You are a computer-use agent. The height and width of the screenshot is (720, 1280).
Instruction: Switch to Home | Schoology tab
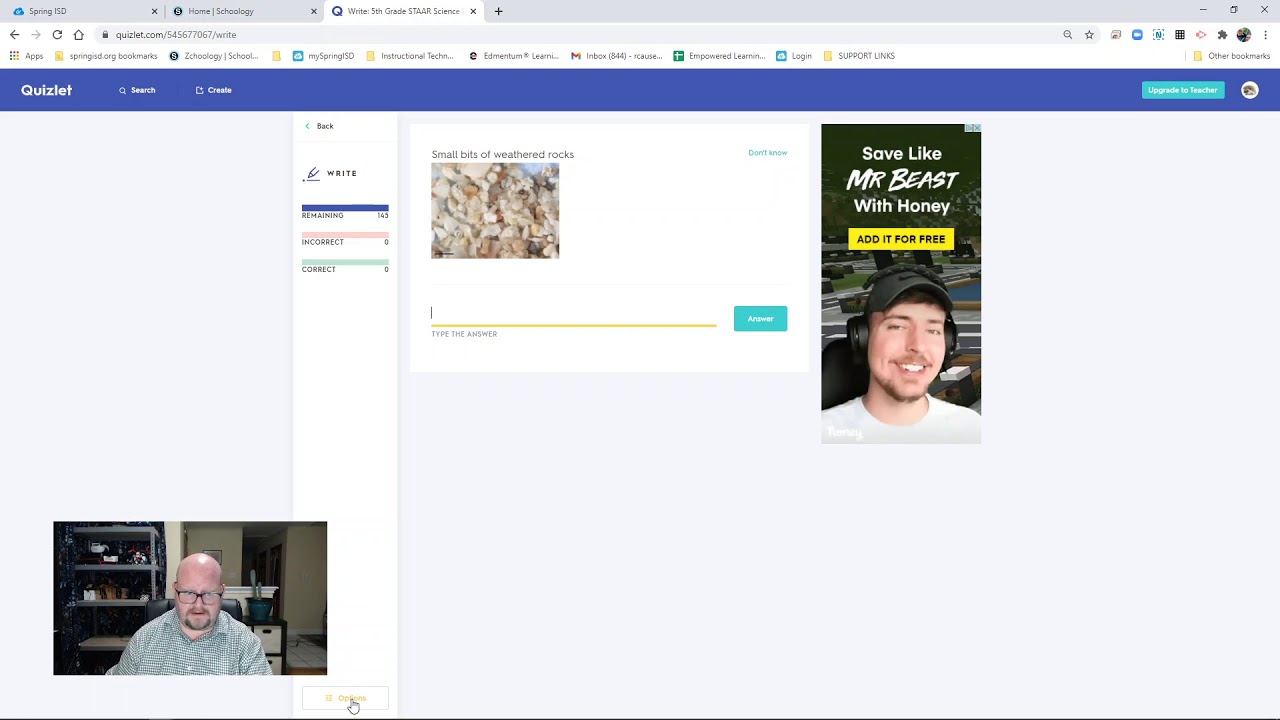click(x=240, y=11)
